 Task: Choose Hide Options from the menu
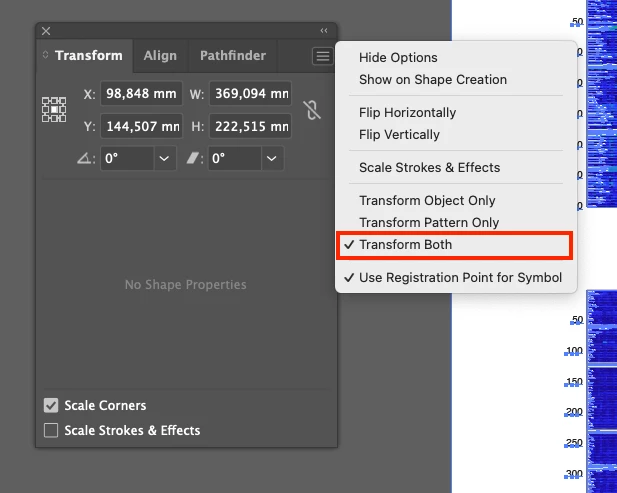pyautogui.click(x=456, y=57)
